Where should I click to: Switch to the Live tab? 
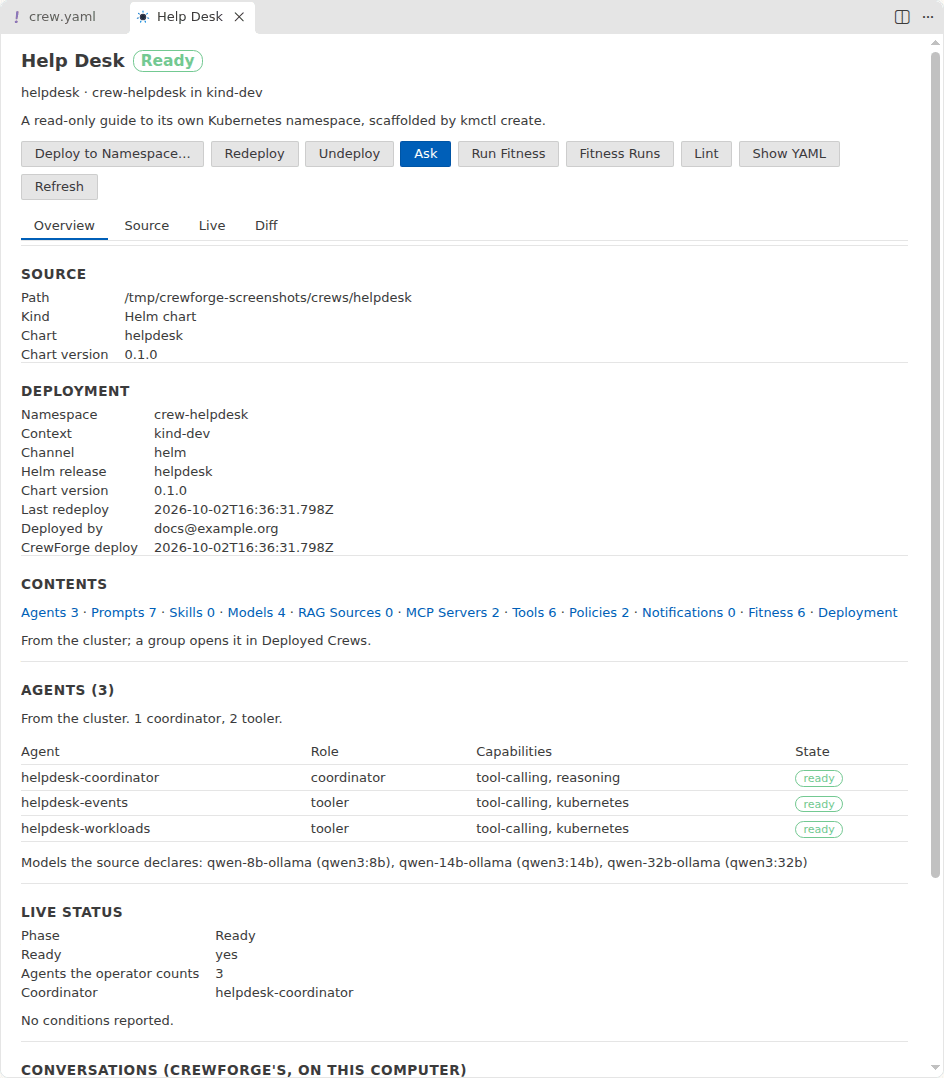pyautogui.click(x=212, y=226)
